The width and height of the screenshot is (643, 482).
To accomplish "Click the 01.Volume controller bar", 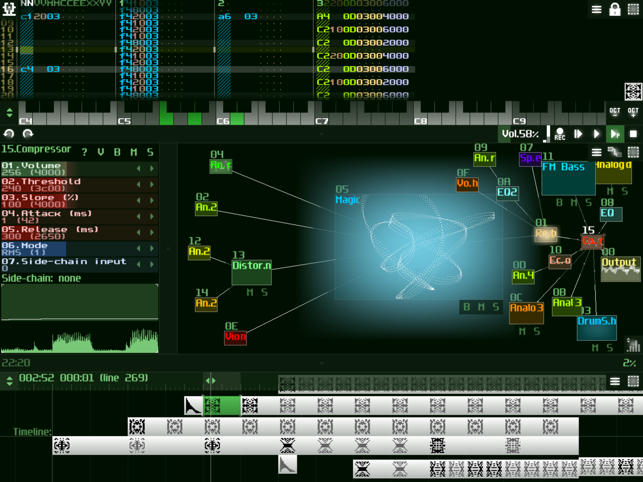I will [x=79, y=169].
